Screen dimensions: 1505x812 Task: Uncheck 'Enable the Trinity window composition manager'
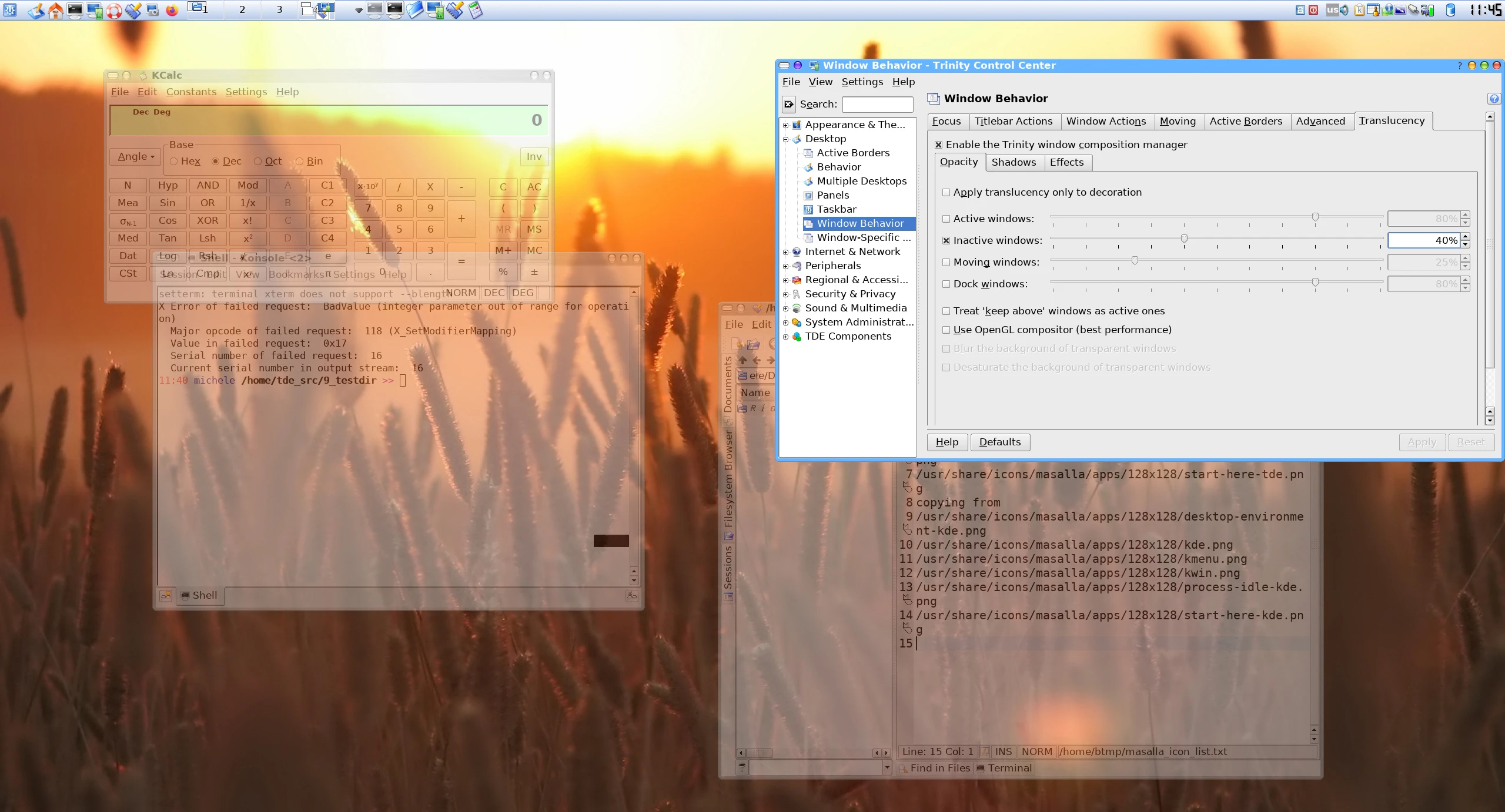(938, 144)
